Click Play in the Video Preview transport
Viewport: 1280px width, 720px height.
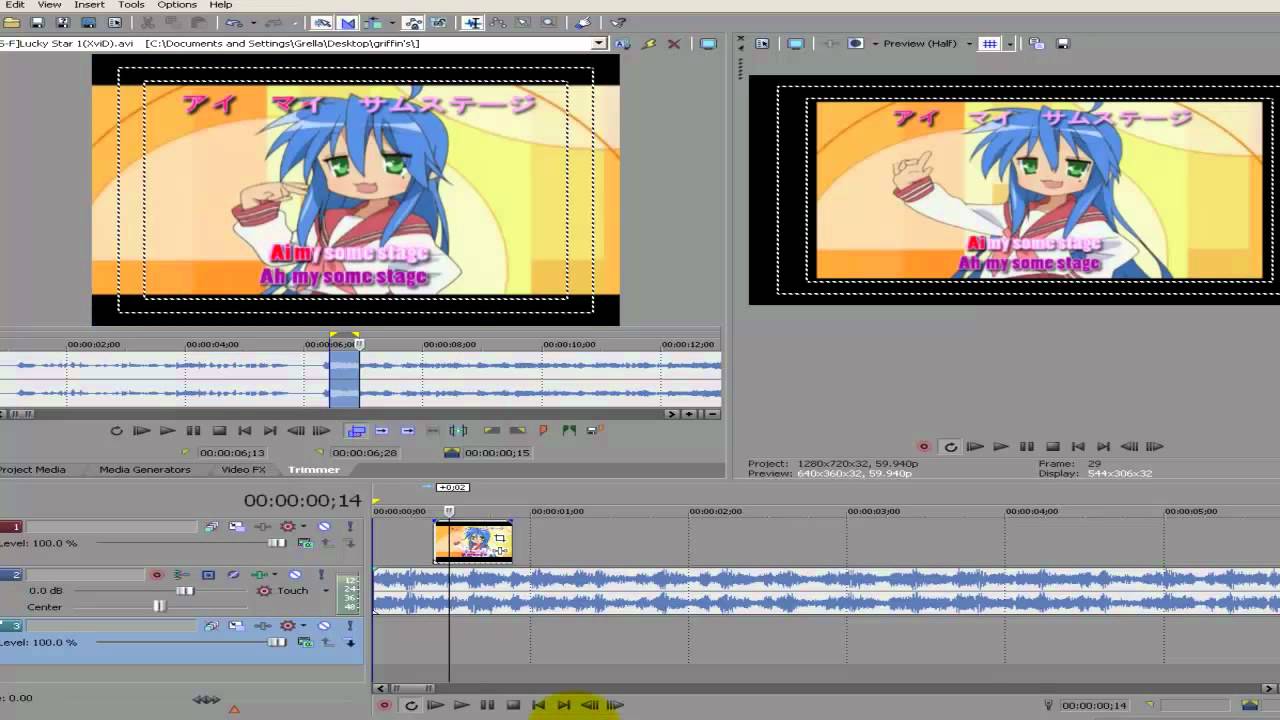[1001, 447]
